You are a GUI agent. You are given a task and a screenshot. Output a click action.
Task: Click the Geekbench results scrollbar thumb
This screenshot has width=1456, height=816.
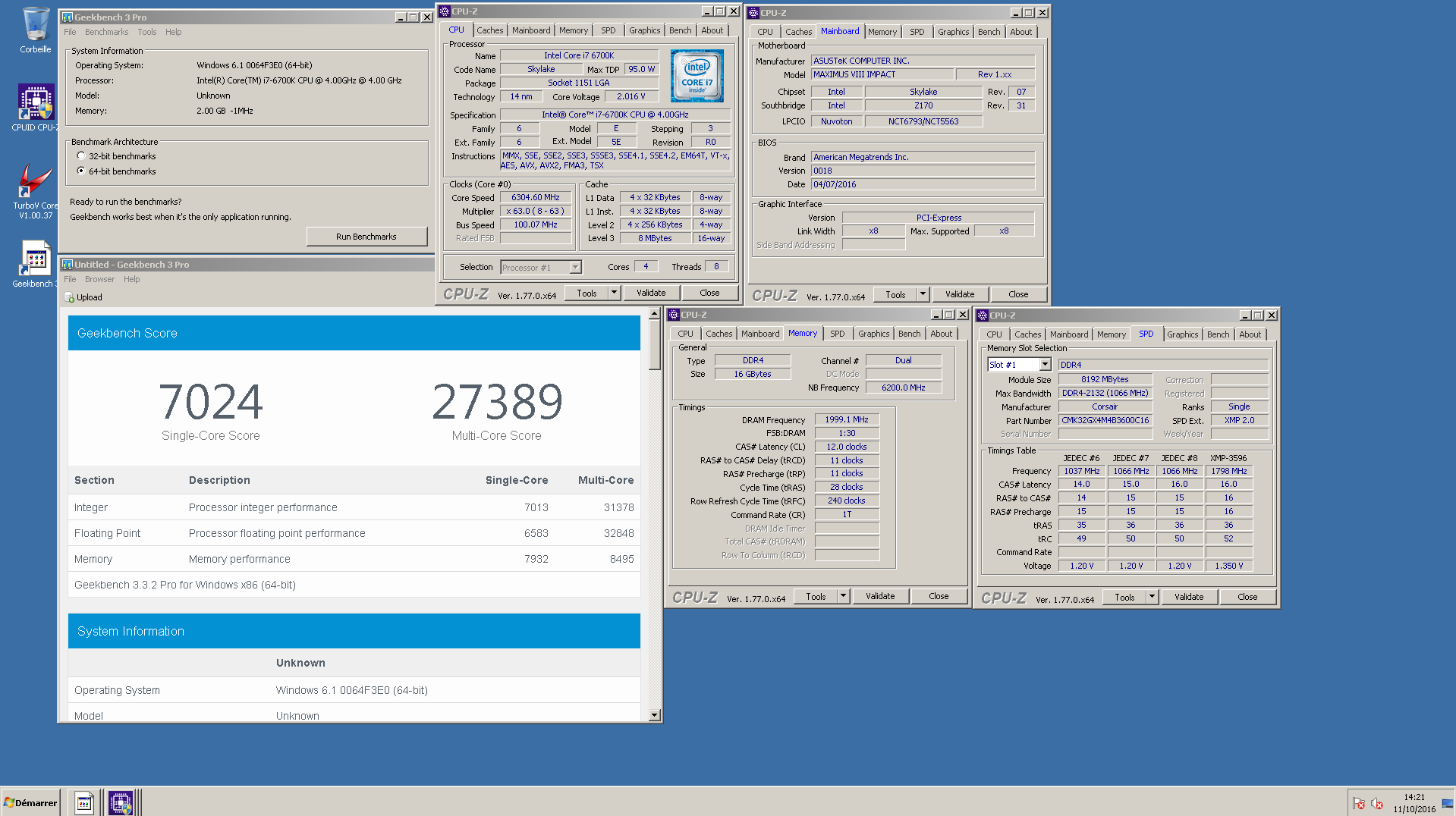(x=655, y=346)
